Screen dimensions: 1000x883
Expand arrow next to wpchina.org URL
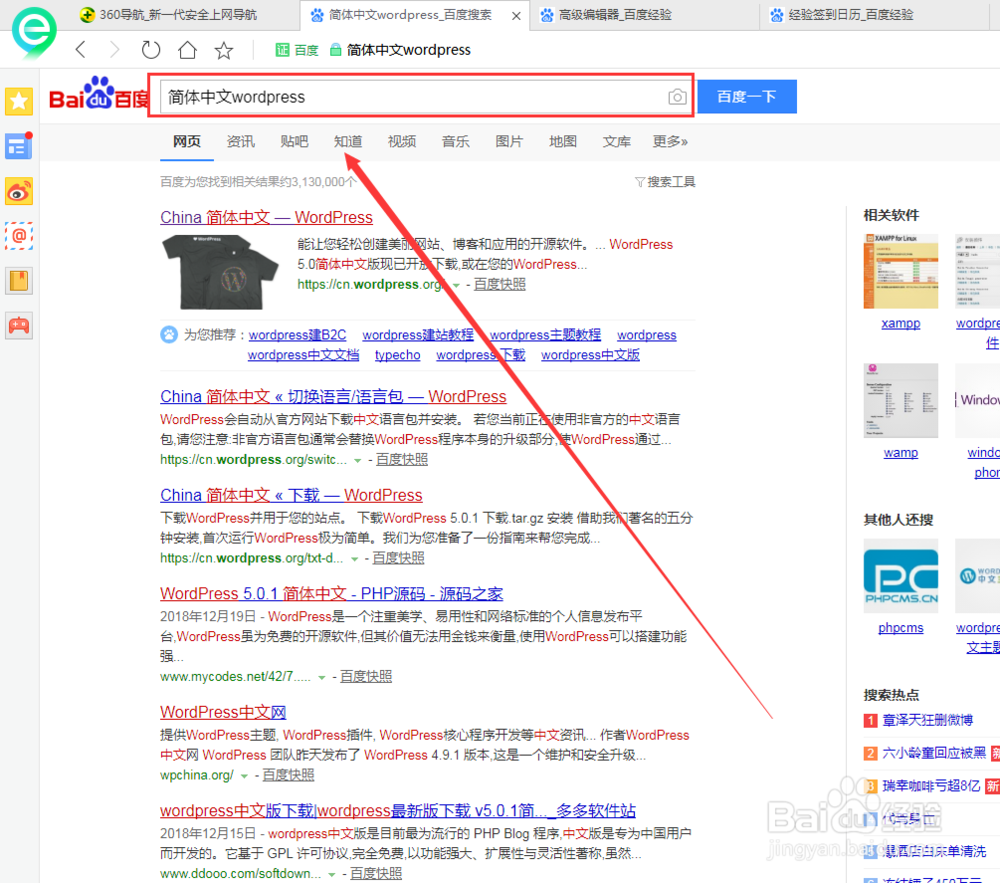point(244,776)
